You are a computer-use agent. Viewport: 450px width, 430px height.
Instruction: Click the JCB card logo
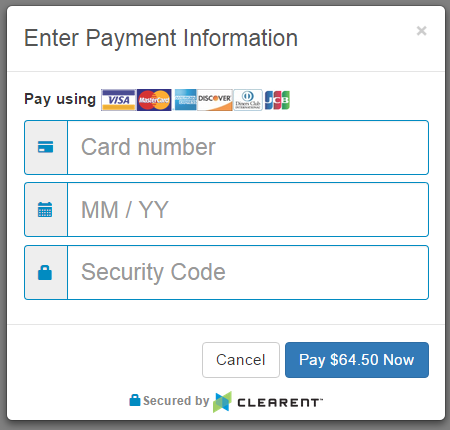[277, 100]
